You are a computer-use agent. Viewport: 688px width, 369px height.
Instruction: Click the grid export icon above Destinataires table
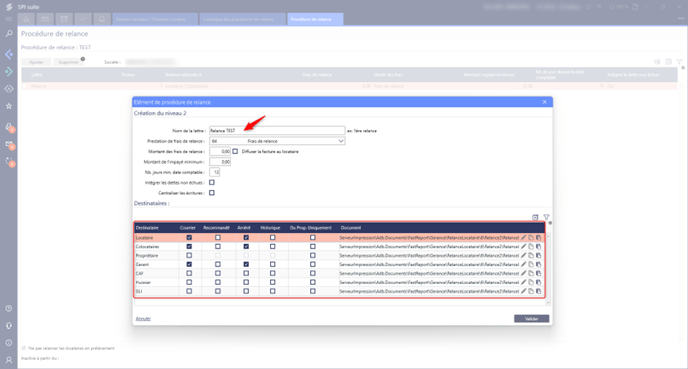tap(535, 217)
